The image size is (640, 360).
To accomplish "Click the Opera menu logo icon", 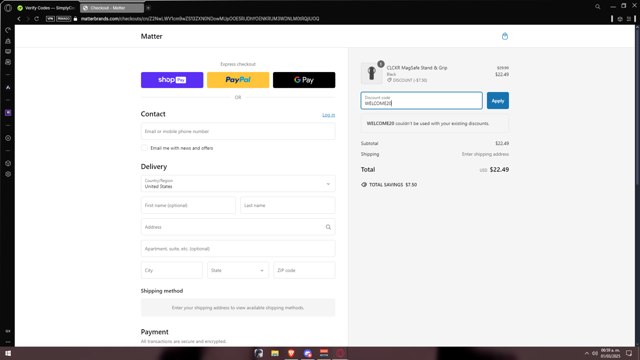I will (8, 8).
